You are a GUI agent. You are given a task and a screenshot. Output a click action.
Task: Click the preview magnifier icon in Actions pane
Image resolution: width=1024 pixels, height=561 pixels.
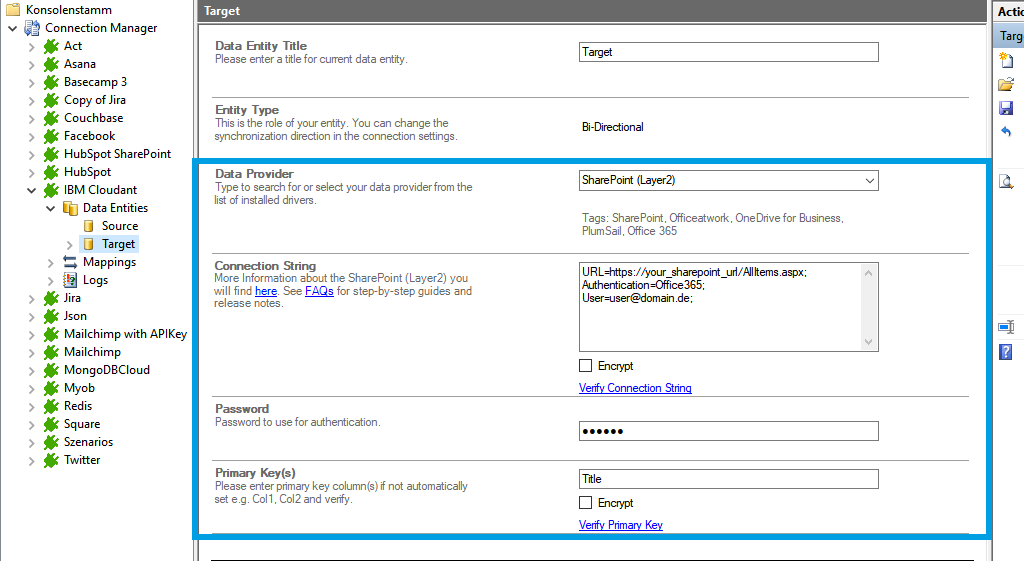(1006, 181)
